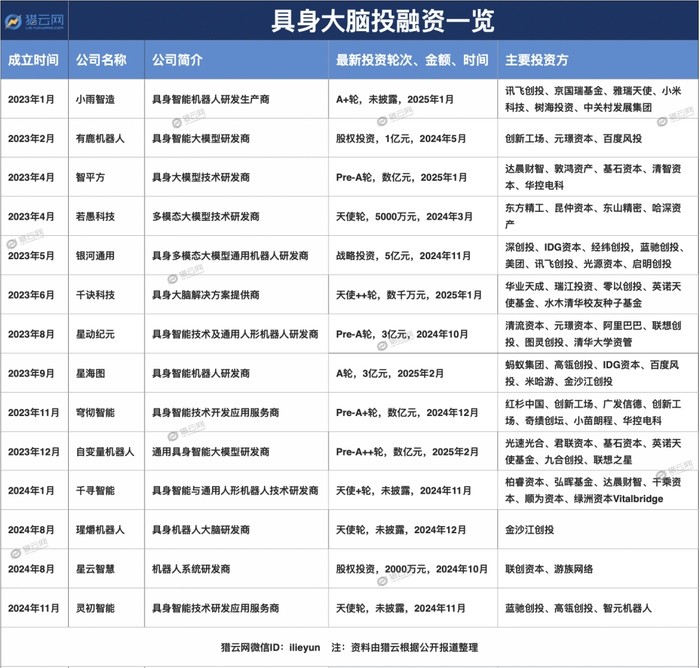This screenshot has width=700, height=668.
Task: Click the 银河通用 company name
Action: click(95, 256)
